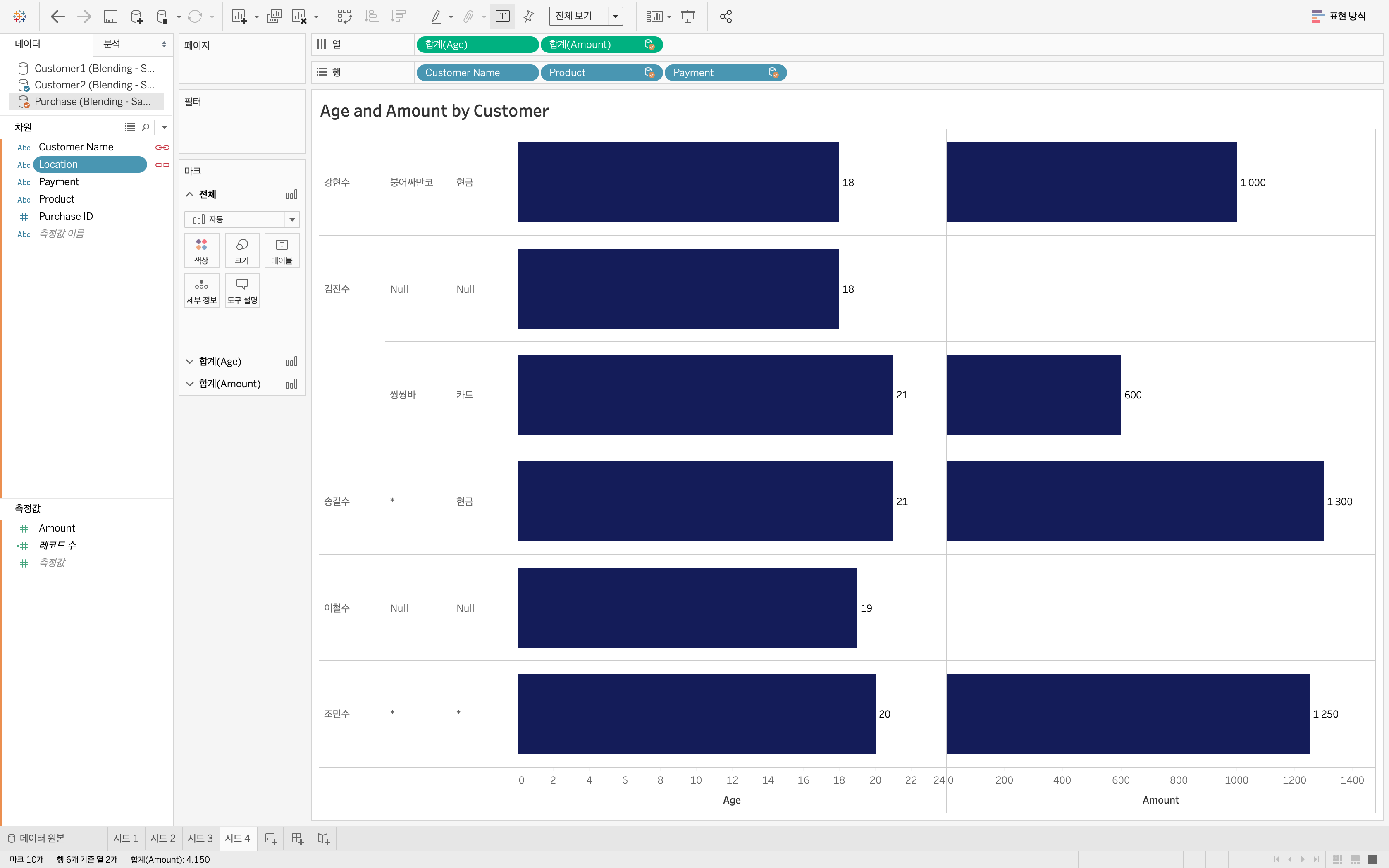Viewport: 1389px width, 868px height.
Task: Click the new dashboard icon in tab bar
Action: click(x=297, y=839)
